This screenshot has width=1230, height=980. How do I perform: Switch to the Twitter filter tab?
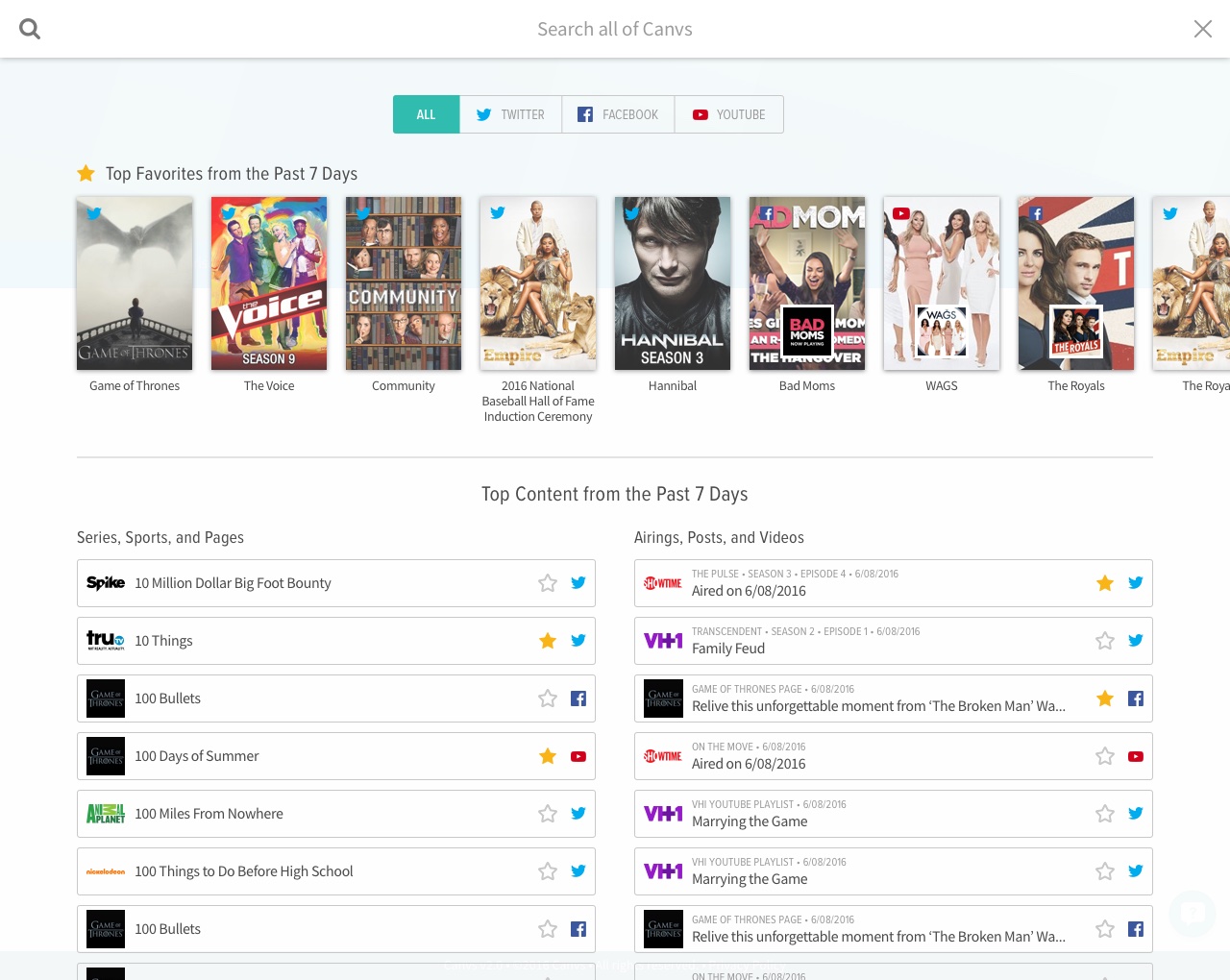click(x=510, y=114)
